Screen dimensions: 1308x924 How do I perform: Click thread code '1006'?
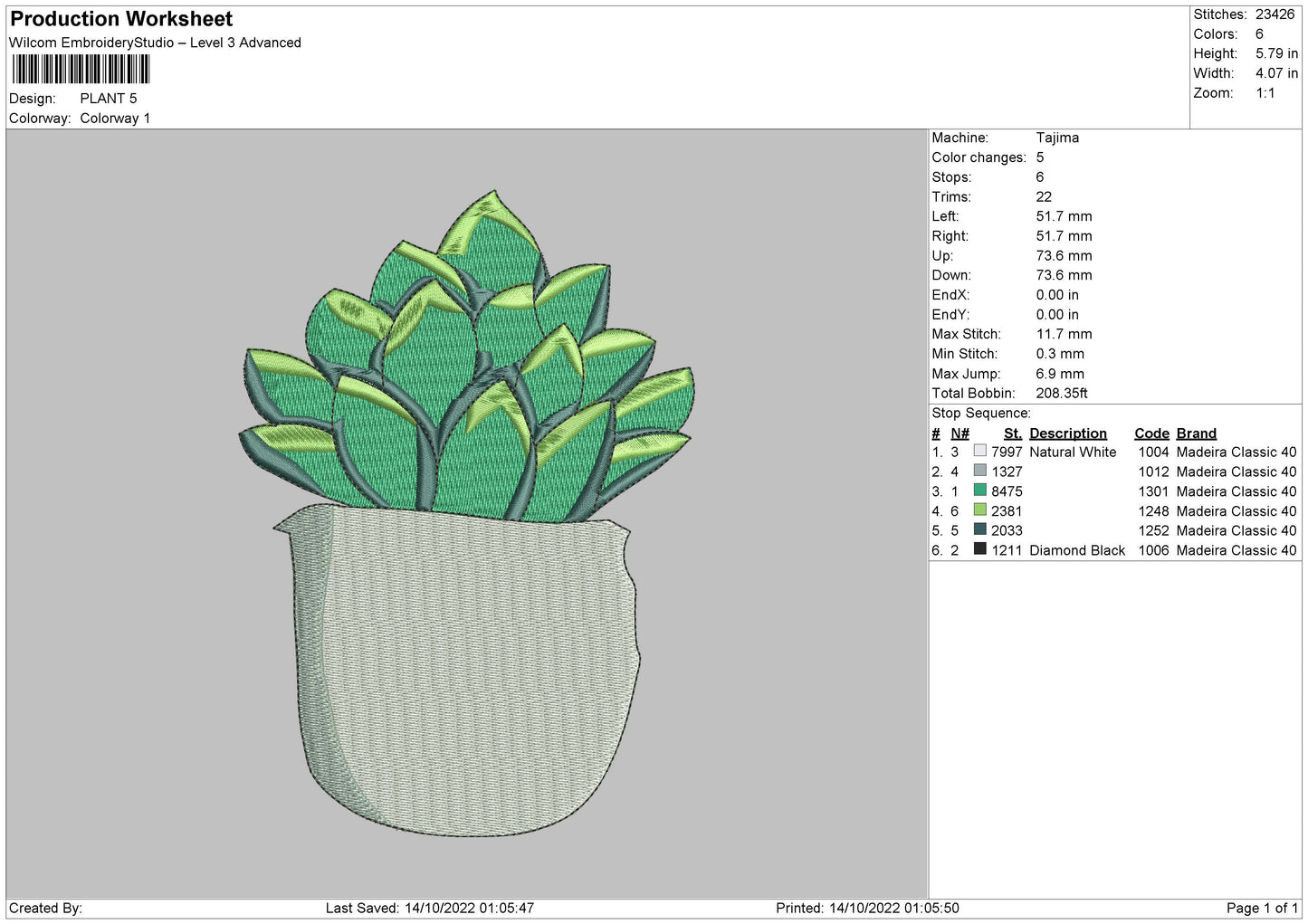1153,551
